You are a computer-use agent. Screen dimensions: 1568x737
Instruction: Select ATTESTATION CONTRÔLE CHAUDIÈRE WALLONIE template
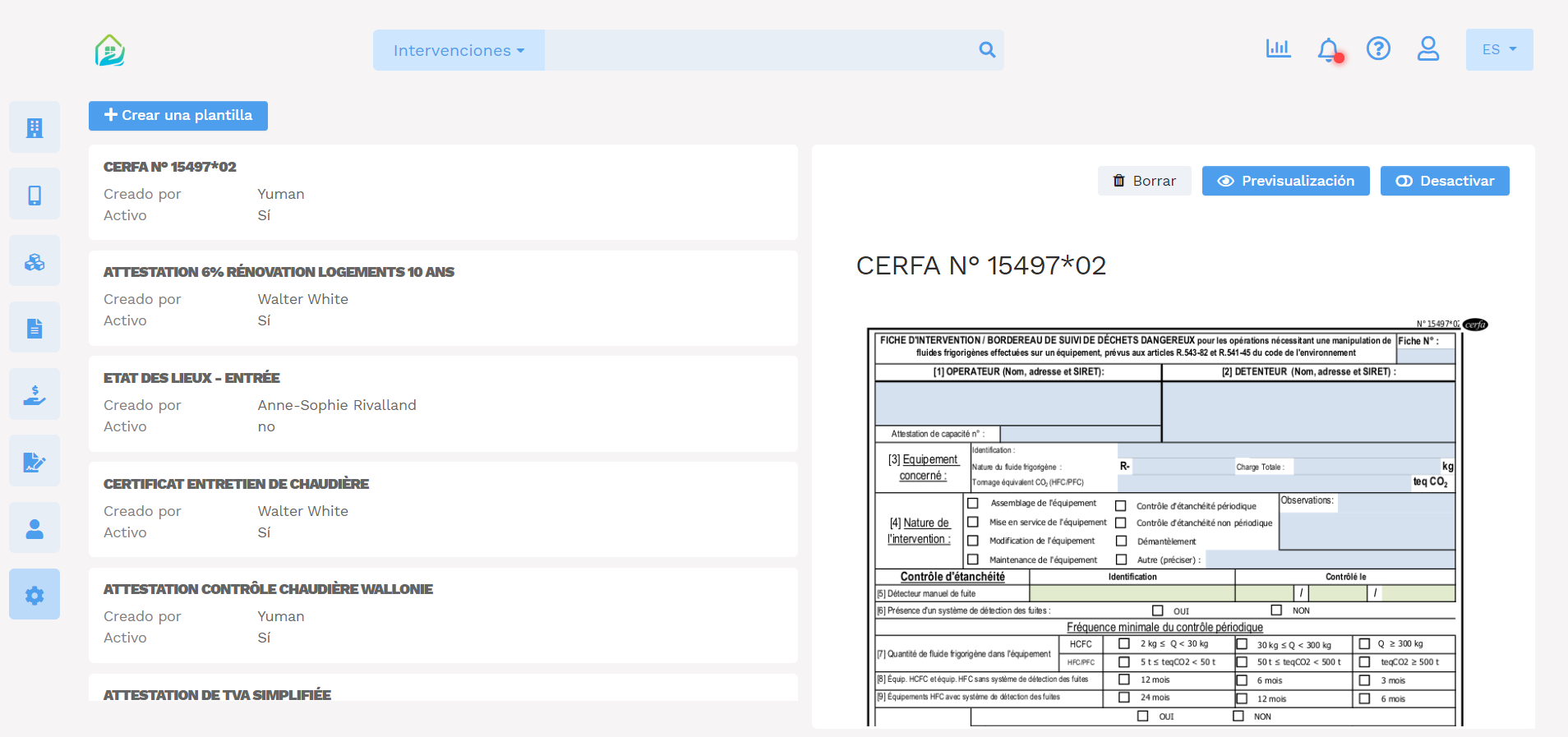[x=443, y=615]
